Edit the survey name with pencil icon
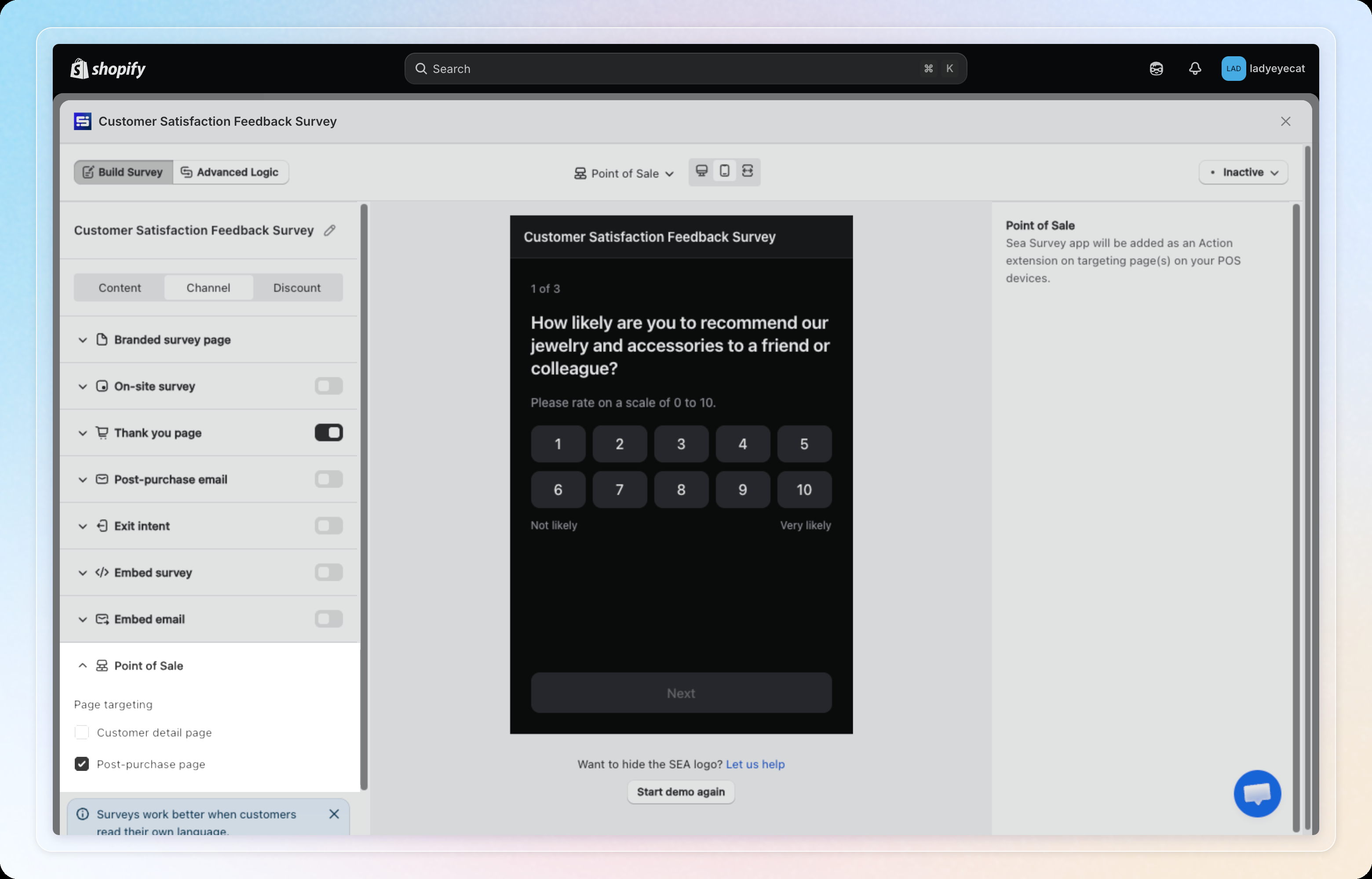 click(x=329, y=231)
